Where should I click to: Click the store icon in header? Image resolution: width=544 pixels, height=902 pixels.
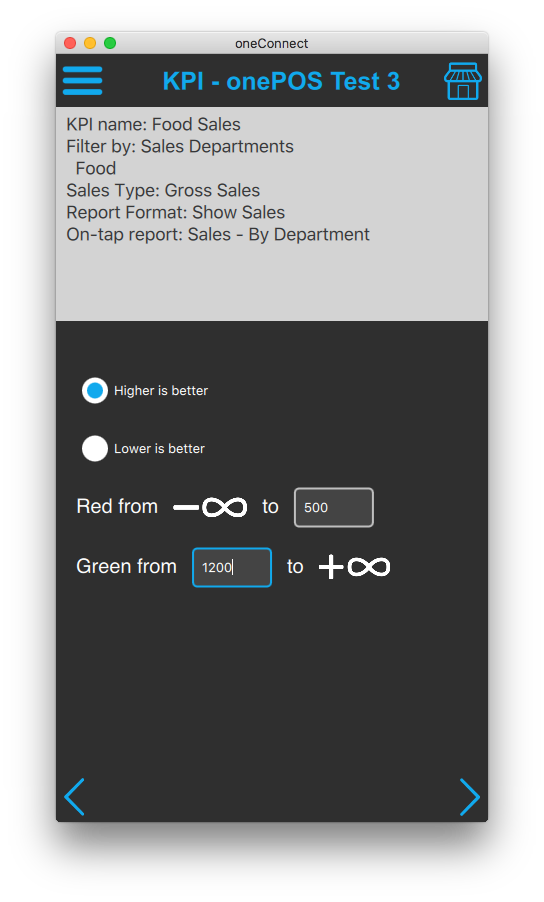[462, 81]
